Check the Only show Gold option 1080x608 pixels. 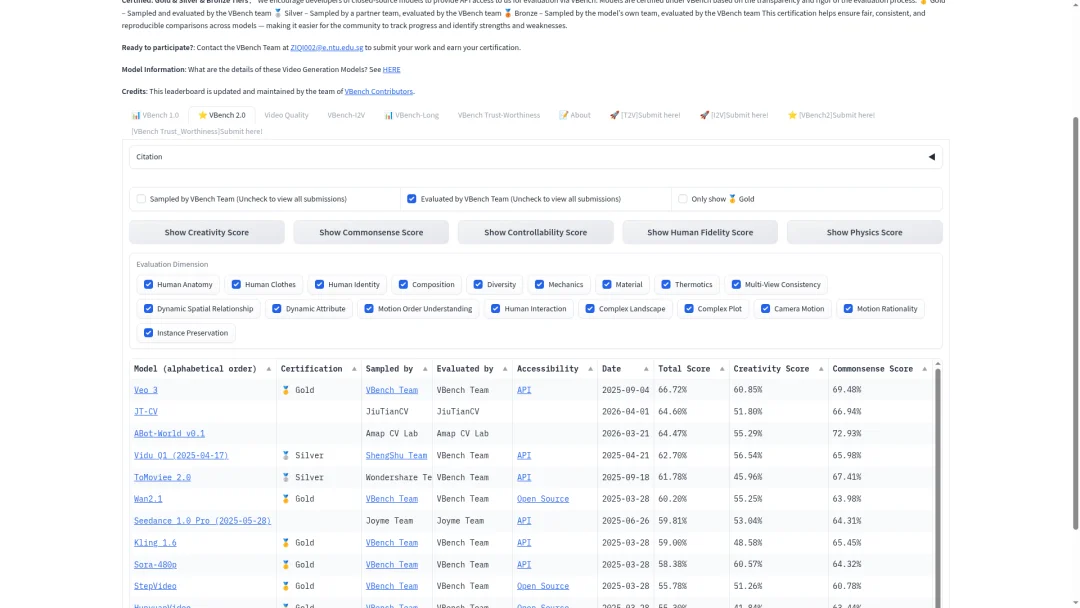[x=683, y=199]
